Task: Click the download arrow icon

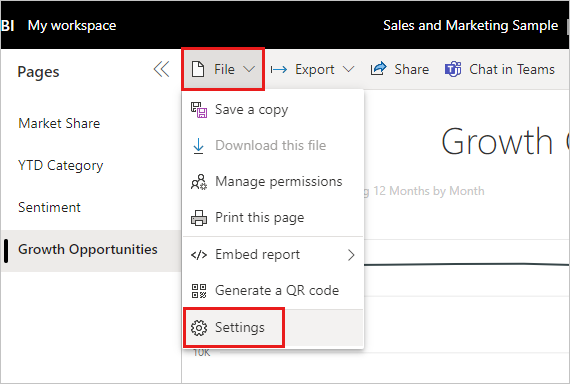Action: [198, 146]
